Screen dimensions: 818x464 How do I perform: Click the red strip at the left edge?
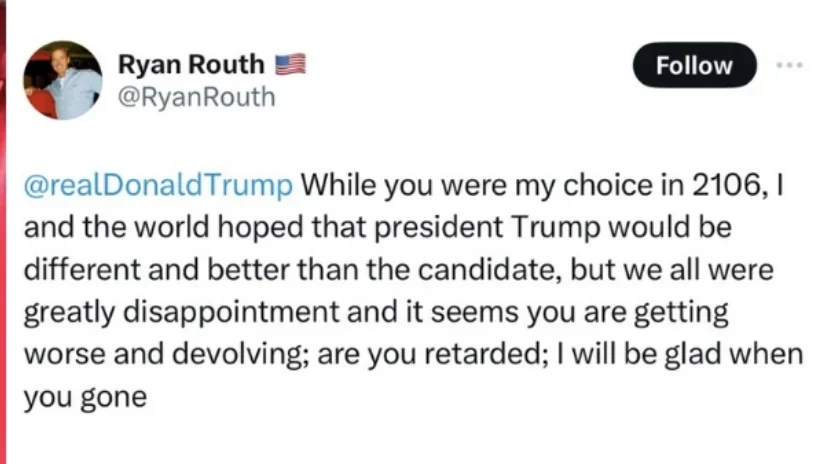(3, 232)
